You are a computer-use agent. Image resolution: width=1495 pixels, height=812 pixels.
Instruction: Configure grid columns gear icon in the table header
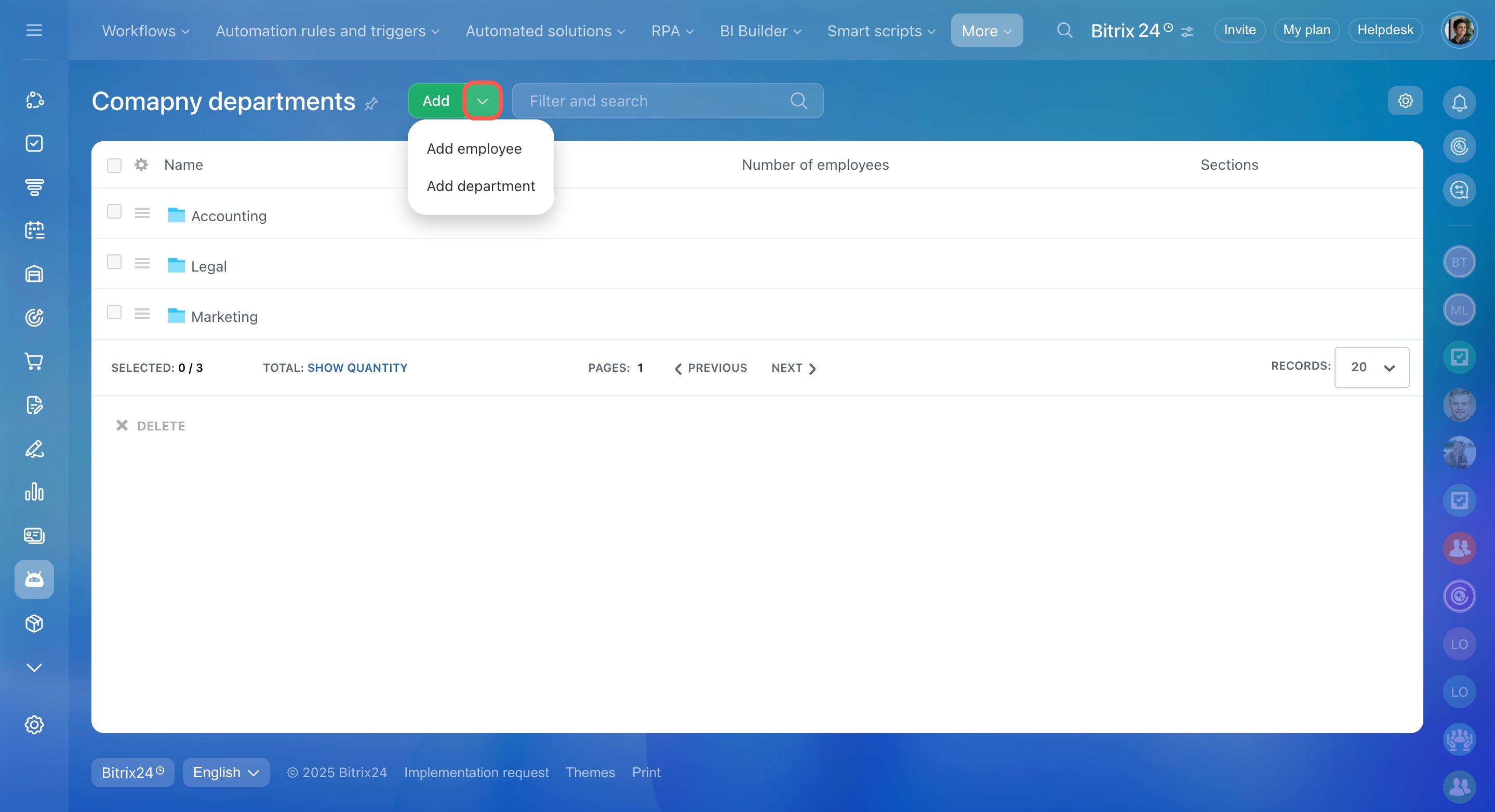coord(141,165)
